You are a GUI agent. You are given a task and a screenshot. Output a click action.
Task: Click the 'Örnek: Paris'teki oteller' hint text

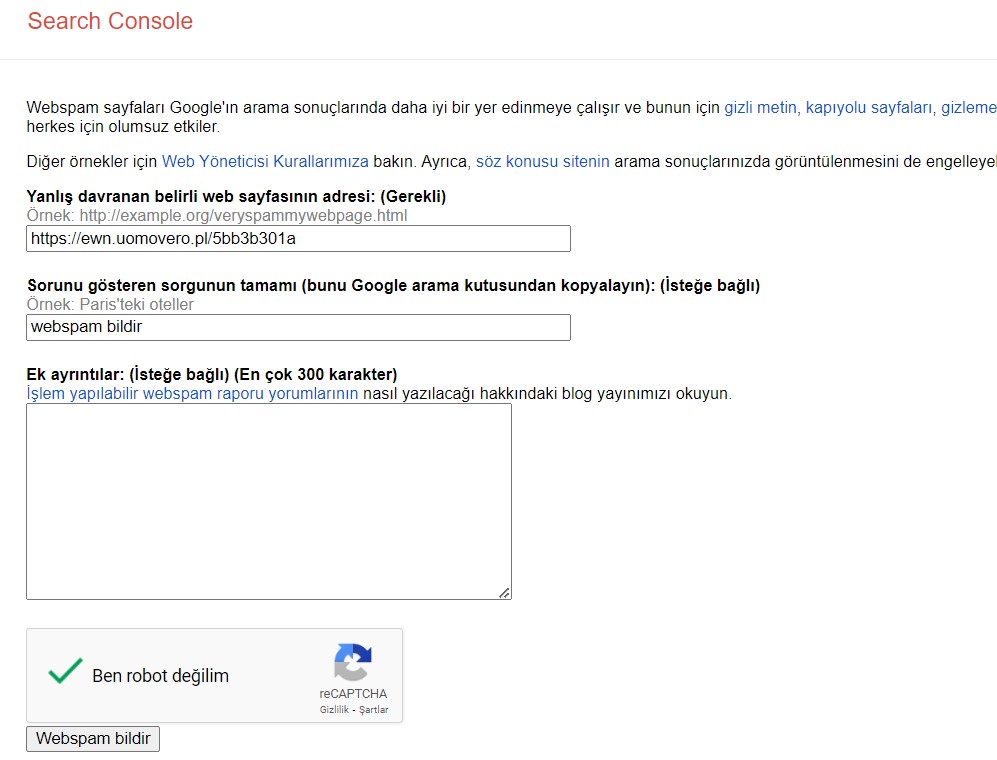click(x=110, y=305)
